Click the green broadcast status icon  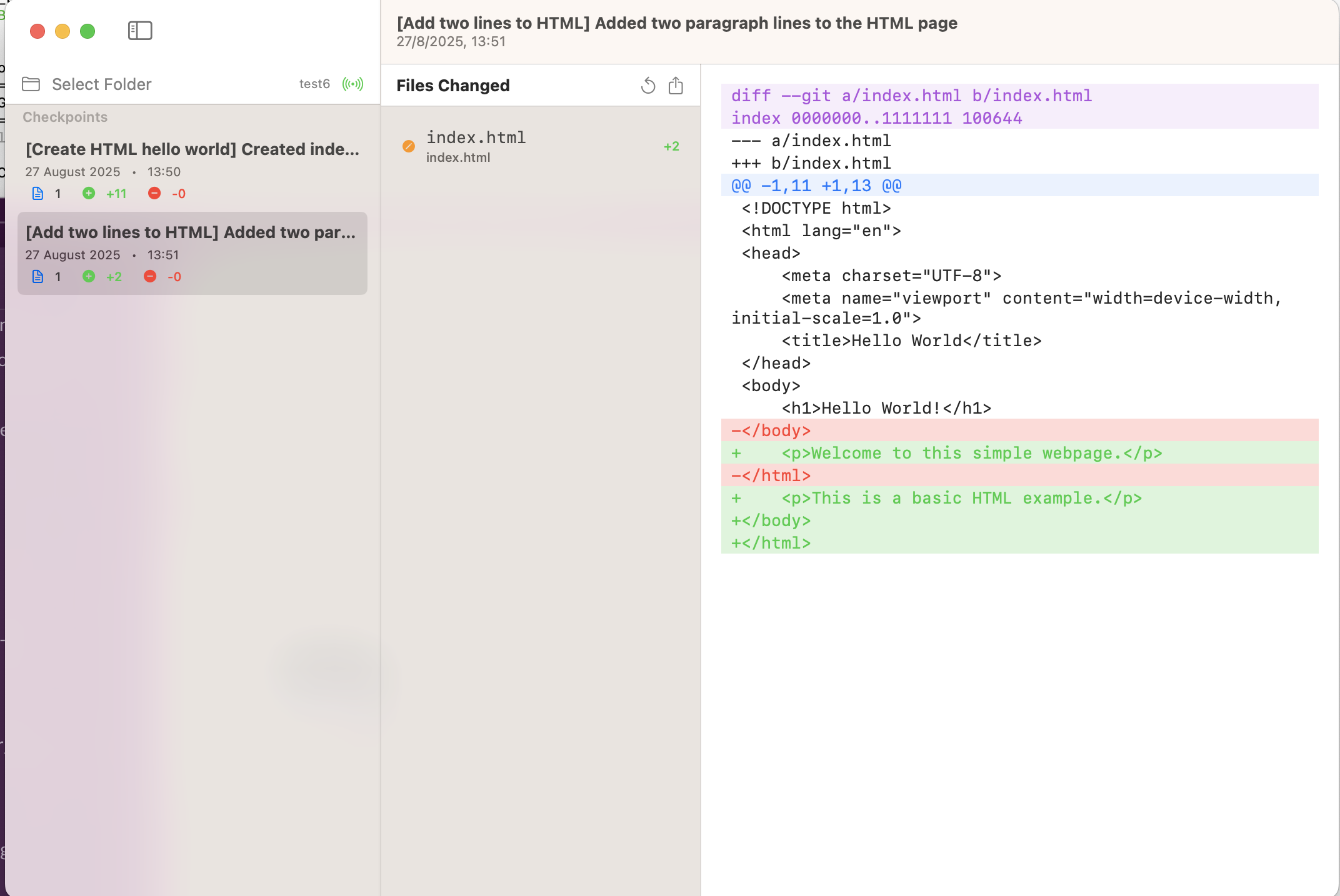(352, 84)
